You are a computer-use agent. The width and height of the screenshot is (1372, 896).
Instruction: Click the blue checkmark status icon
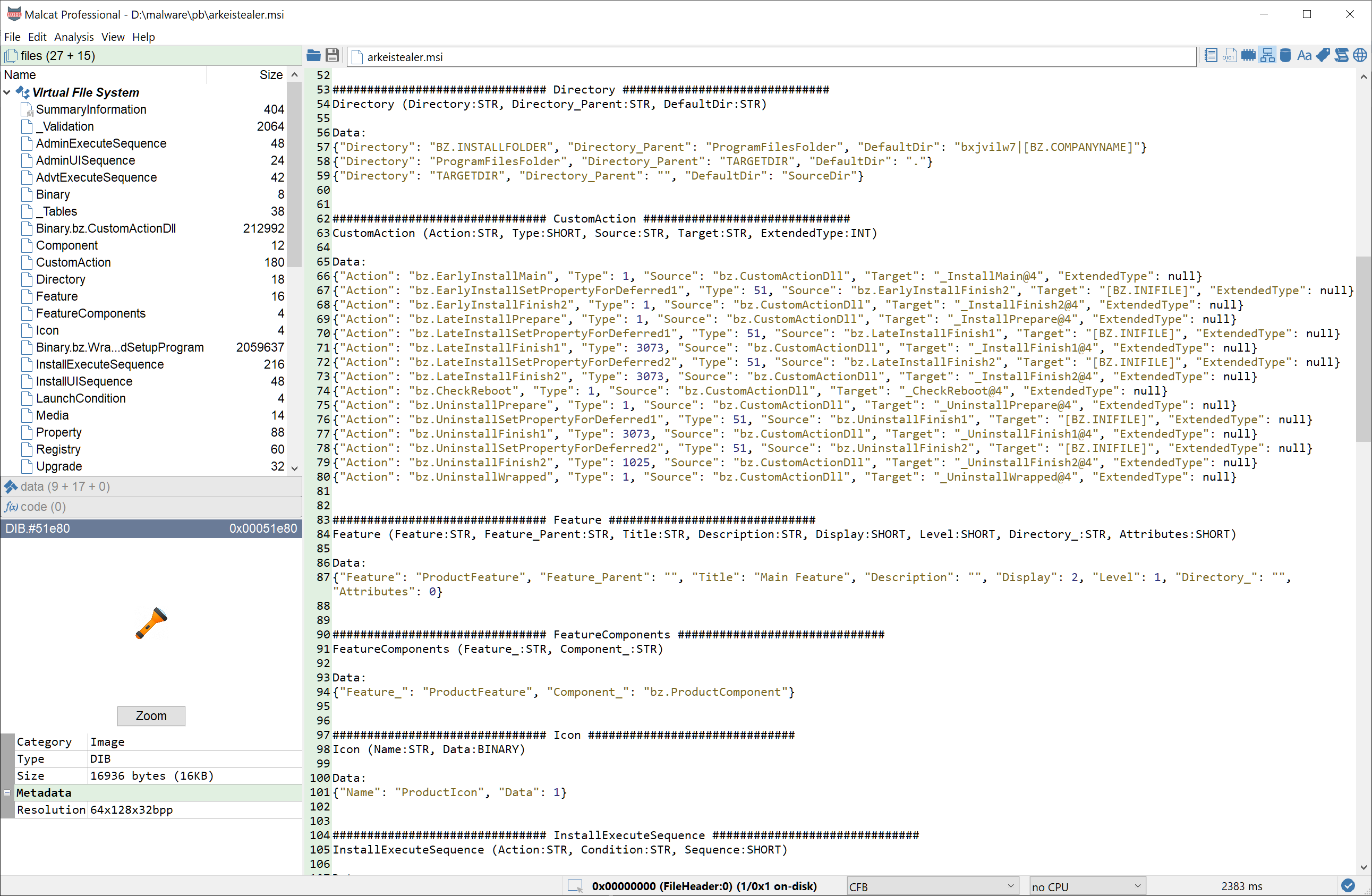[1348, 885]
